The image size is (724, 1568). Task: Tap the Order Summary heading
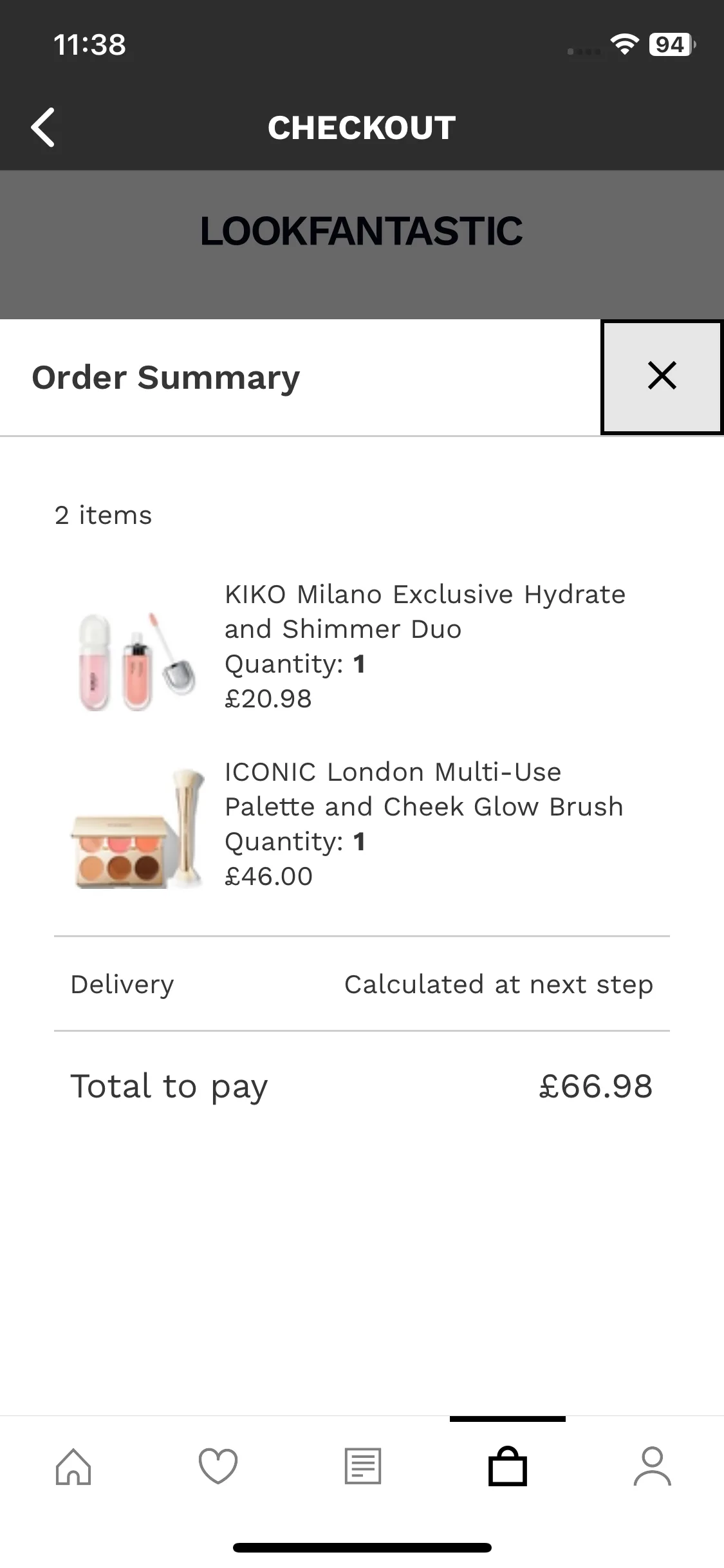pos(166,377)
